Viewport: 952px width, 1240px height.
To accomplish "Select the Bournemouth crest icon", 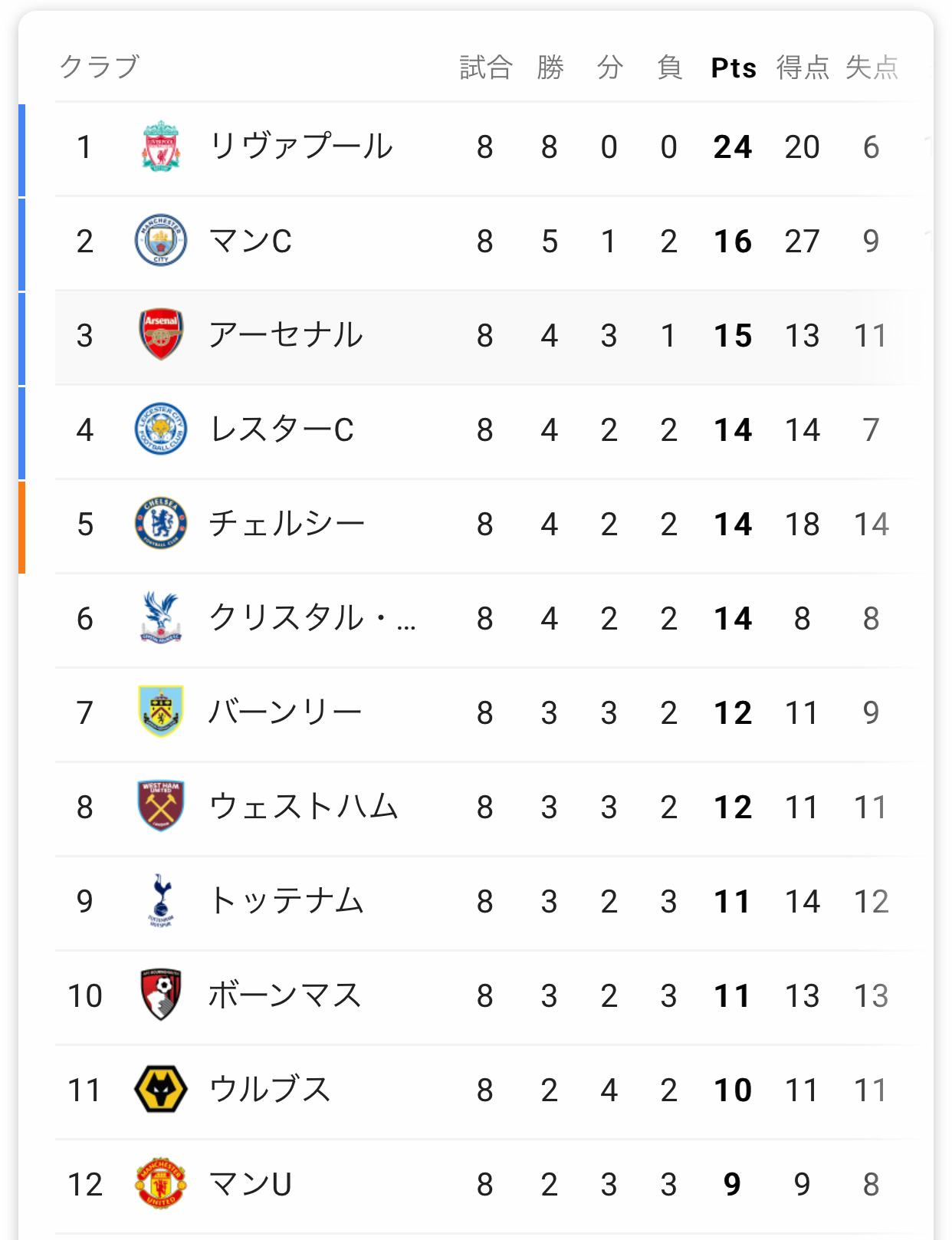I will (x=161, y=995).
